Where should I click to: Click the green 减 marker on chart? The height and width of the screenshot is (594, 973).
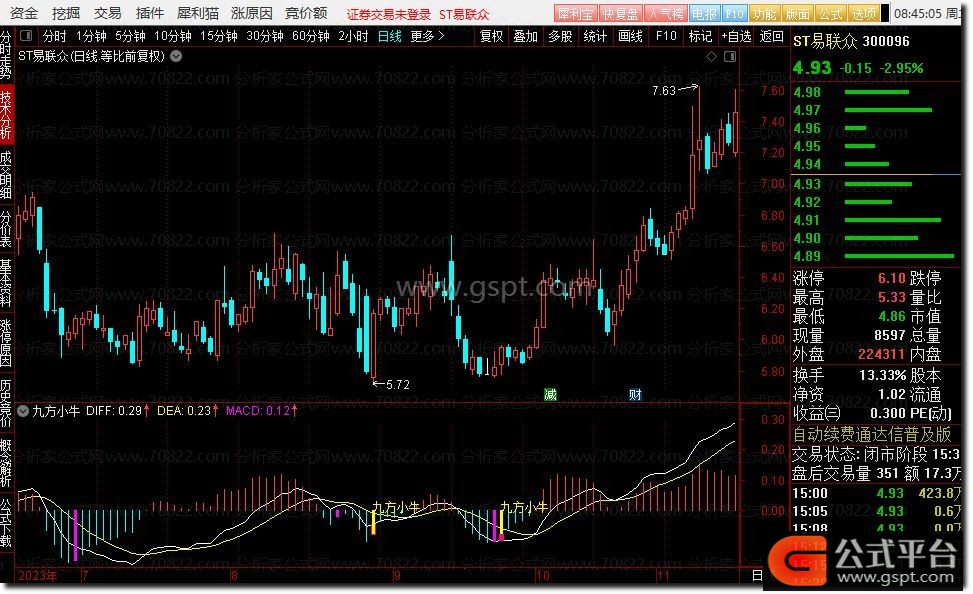pyautogui.click(x=550, y=394)
